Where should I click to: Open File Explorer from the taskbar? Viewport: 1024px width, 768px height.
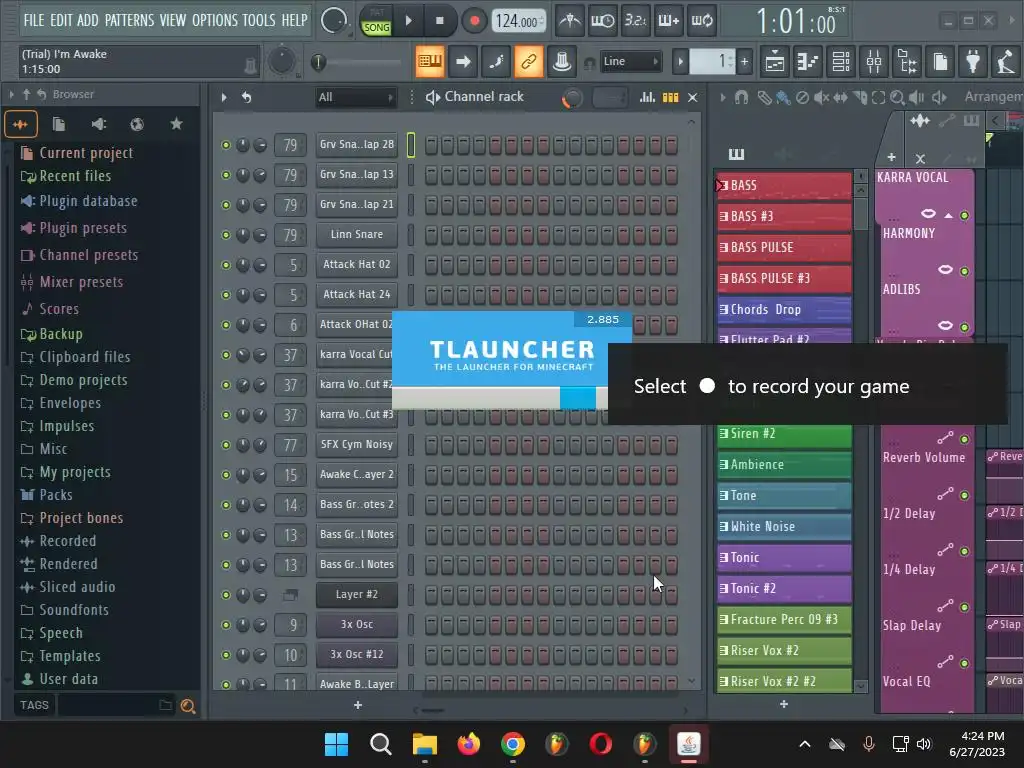(x=424, y=744)
